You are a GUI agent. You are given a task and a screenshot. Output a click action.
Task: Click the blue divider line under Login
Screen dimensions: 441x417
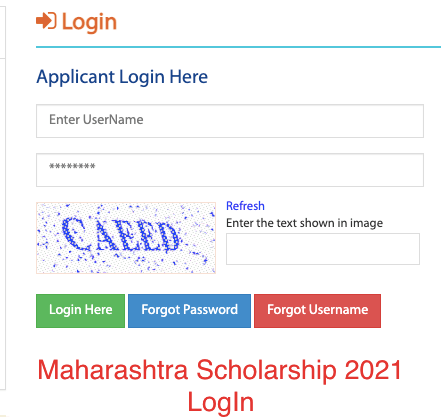click(238, 47)
